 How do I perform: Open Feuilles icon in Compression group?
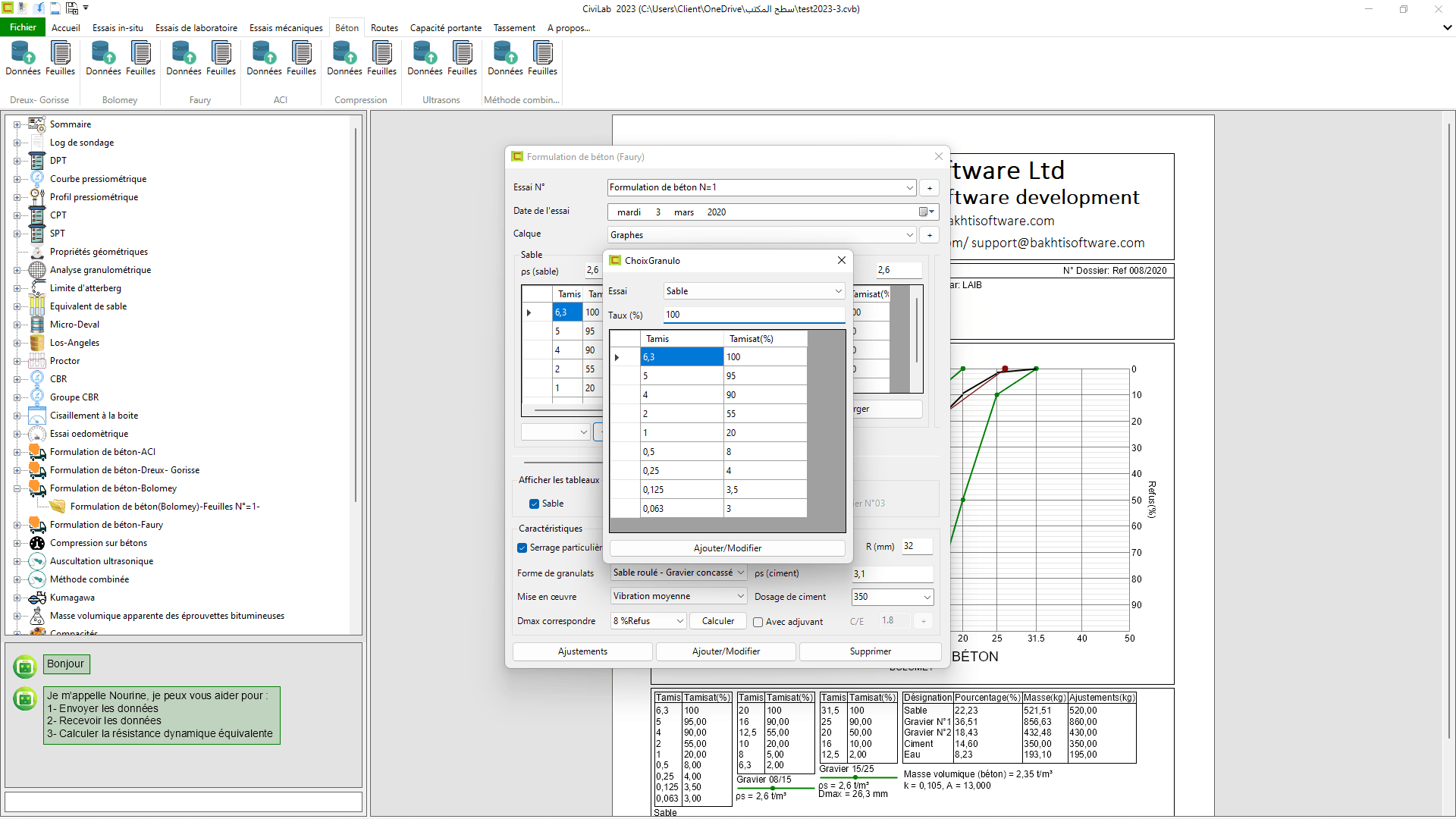coord(382,58)
